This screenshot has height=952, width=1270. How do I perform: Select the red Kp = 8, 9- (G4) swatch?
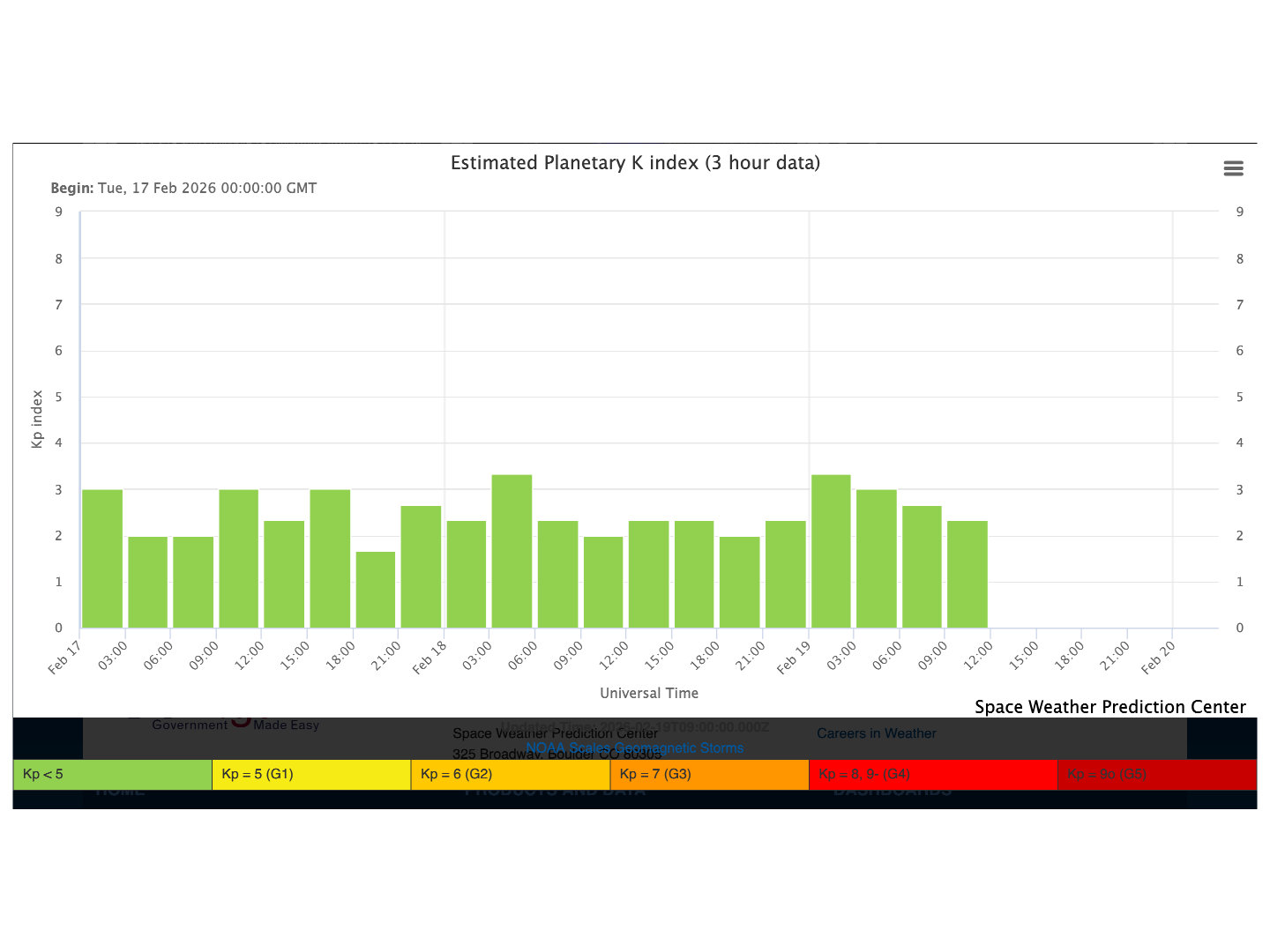(932, 774)
